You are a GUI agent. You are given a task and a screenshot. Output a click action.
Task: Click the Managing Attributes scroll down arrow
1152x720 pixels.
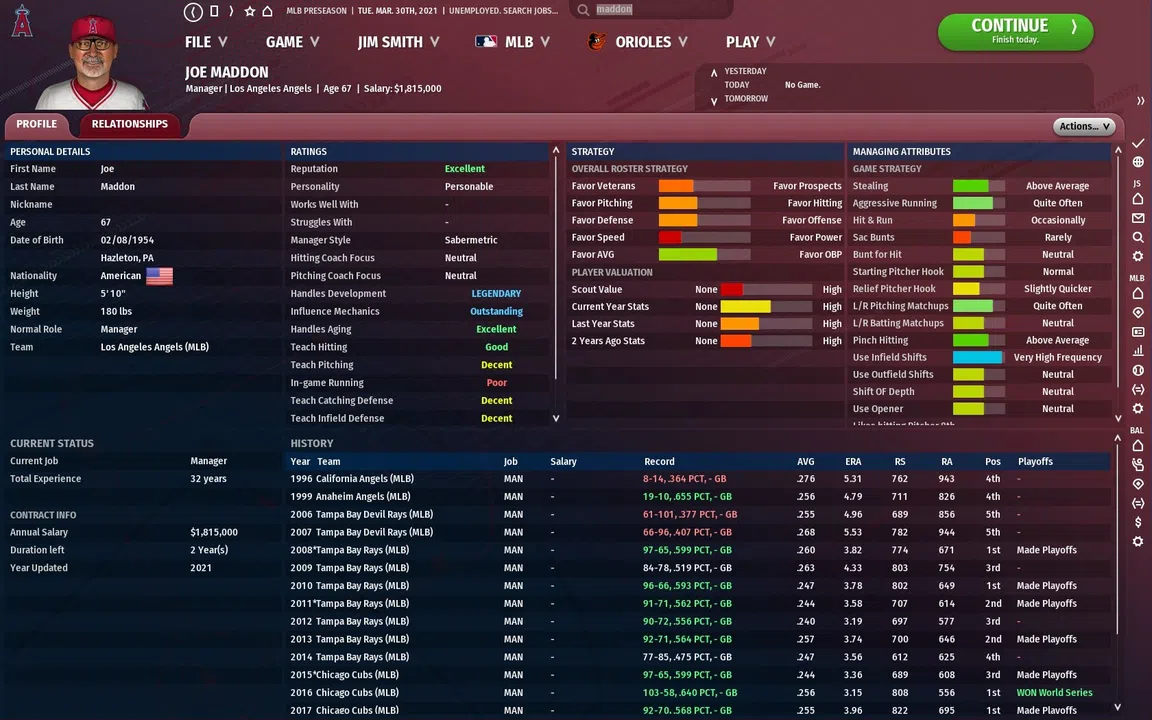pyautogui.click(x=1117, y=418)
